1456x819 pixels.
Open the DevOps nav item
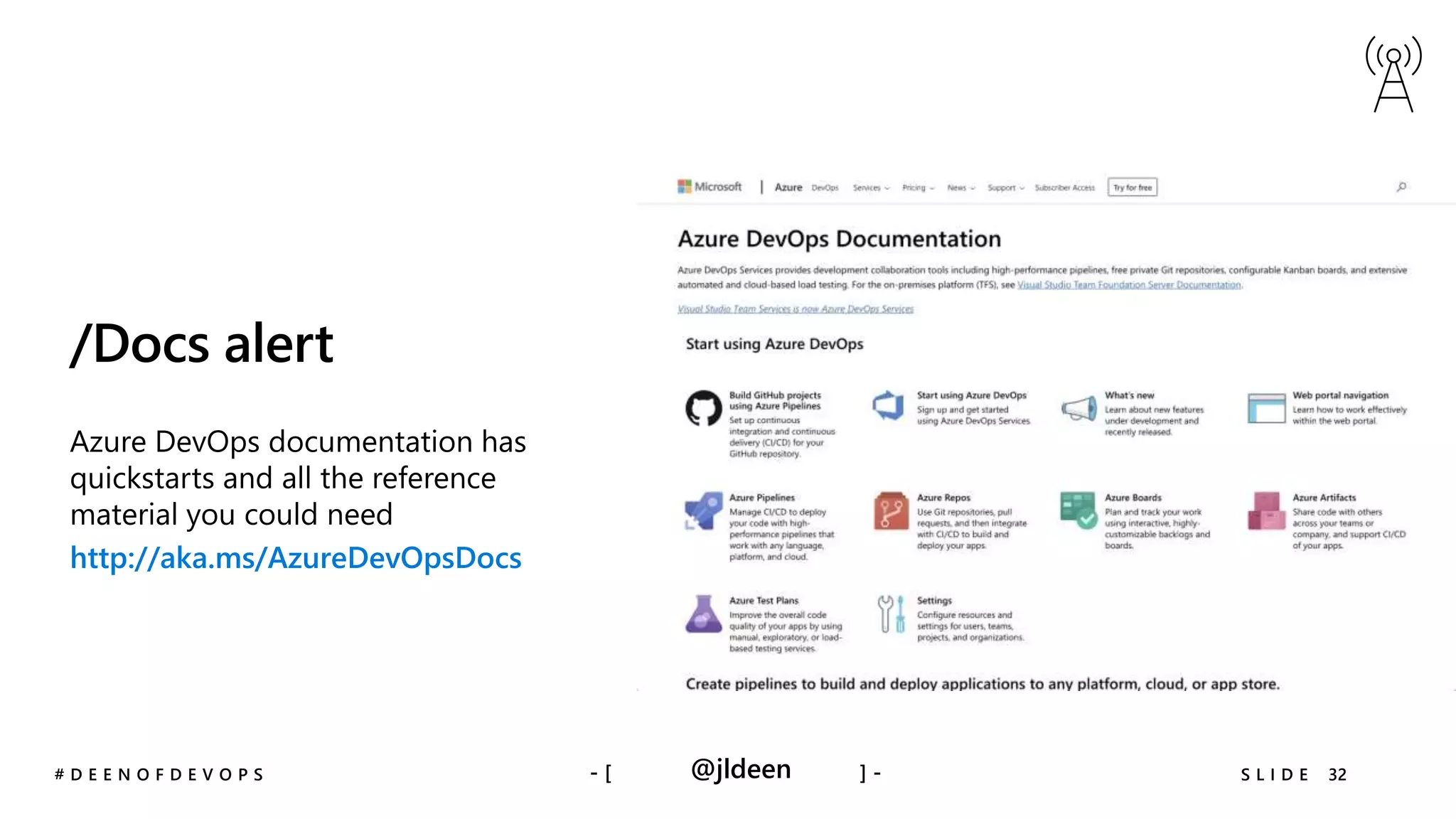(825, 188)
